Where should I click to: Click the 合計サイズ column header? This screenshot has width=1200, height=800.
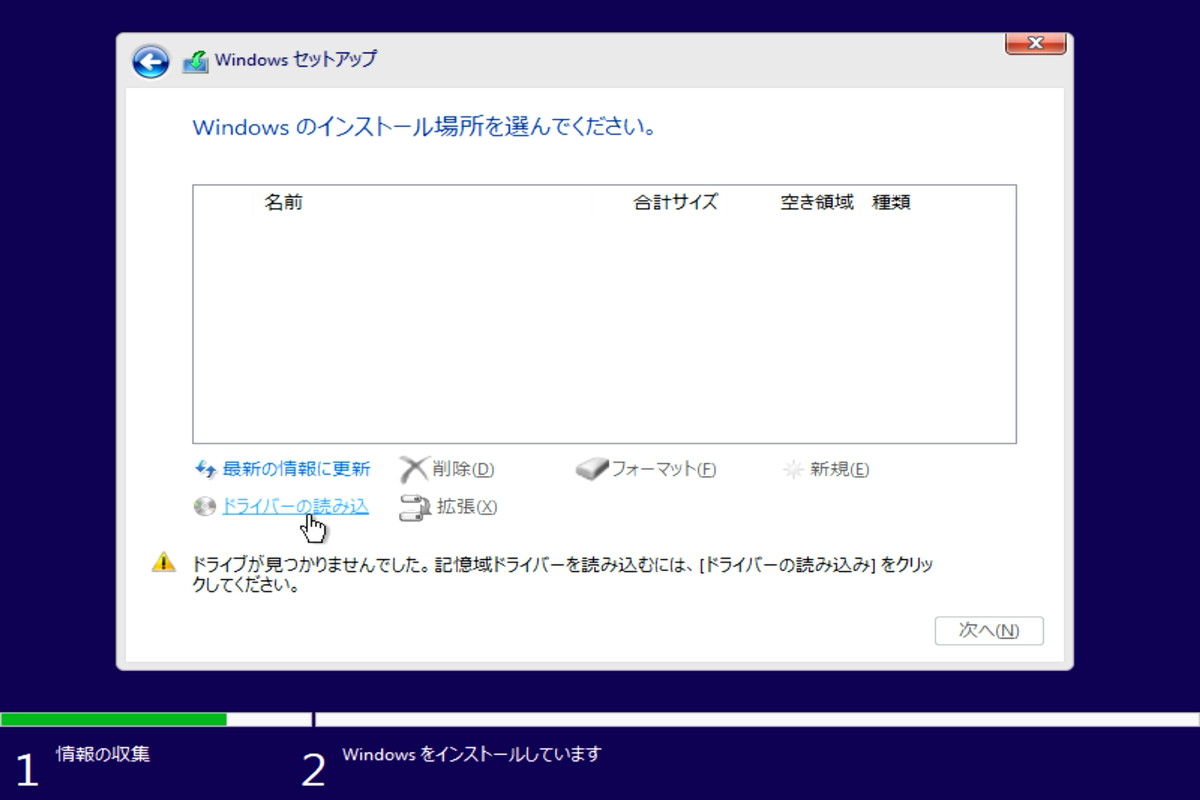[x=676, y=202]
